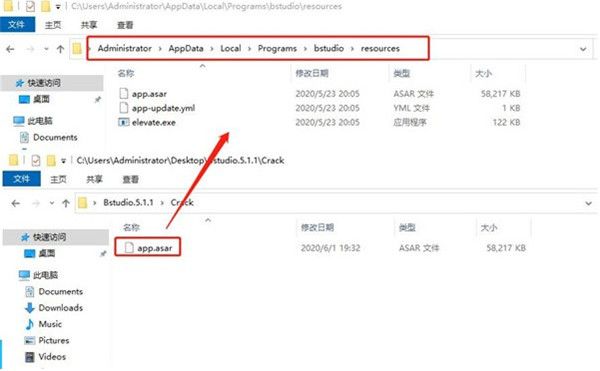This screenshot has width=600, height=371.
Task: Select 此电脑 in Crack window sidebar
Action: 45,275
